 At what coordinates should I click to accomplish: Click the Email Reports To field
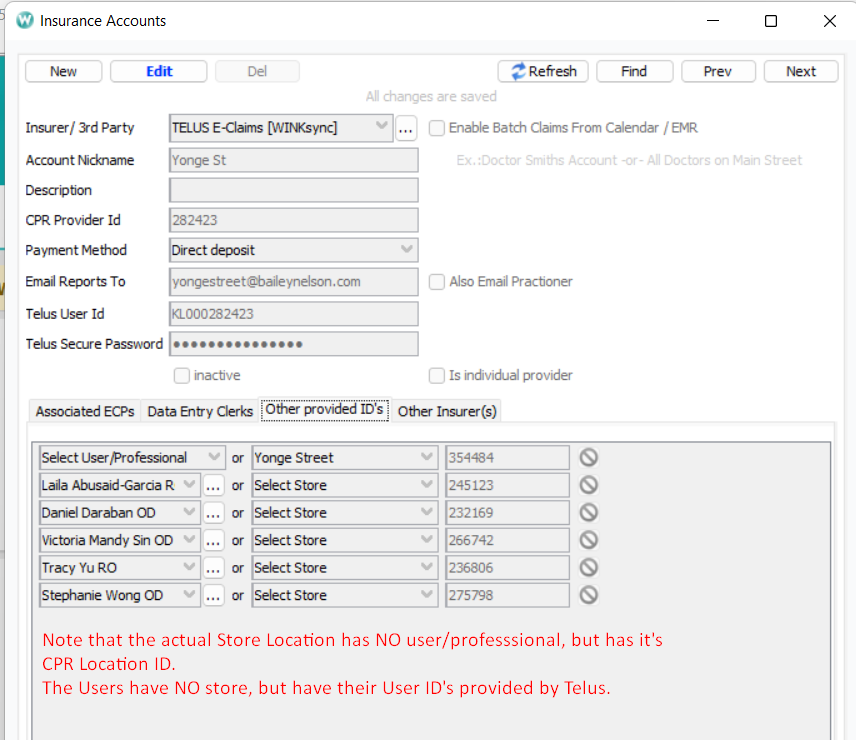tap(294, 282)
